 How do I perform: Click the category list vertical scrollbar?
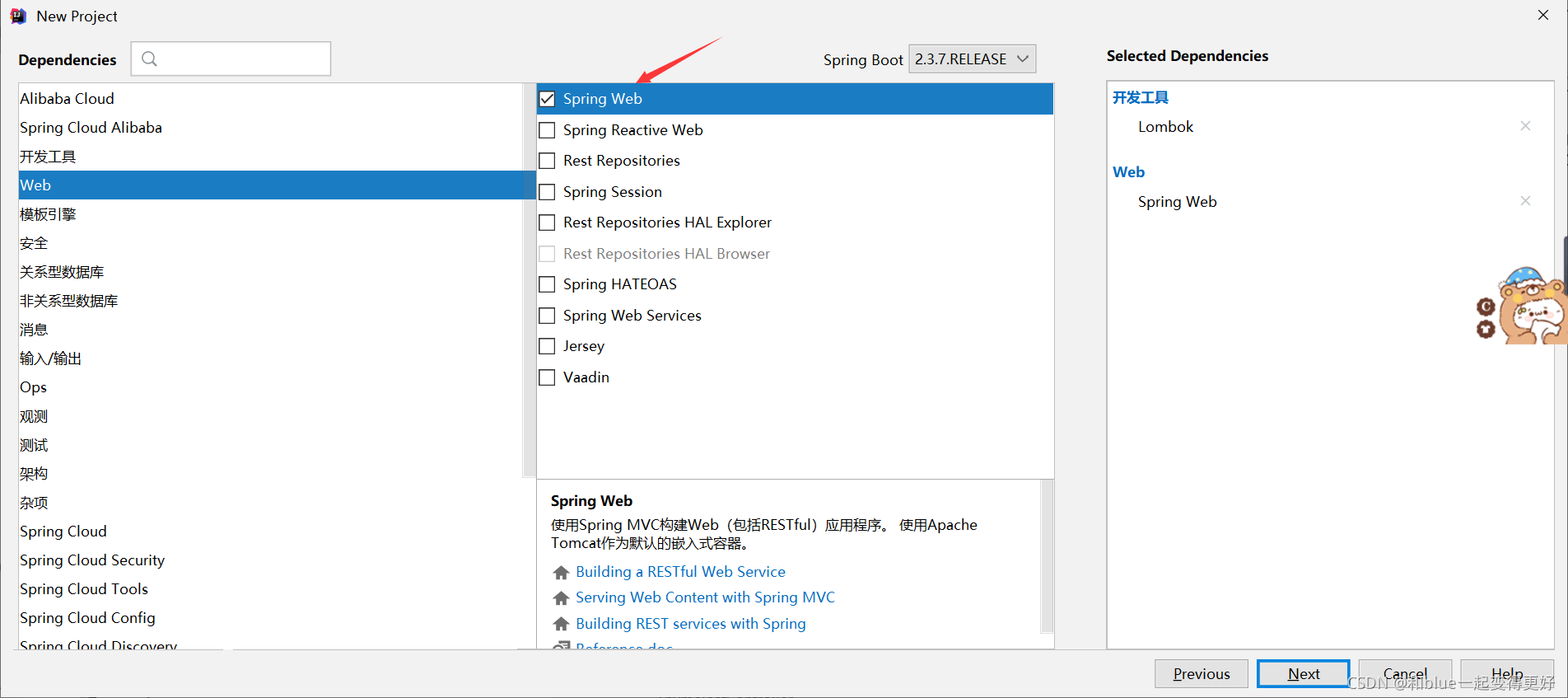click(x=530, y=280)
